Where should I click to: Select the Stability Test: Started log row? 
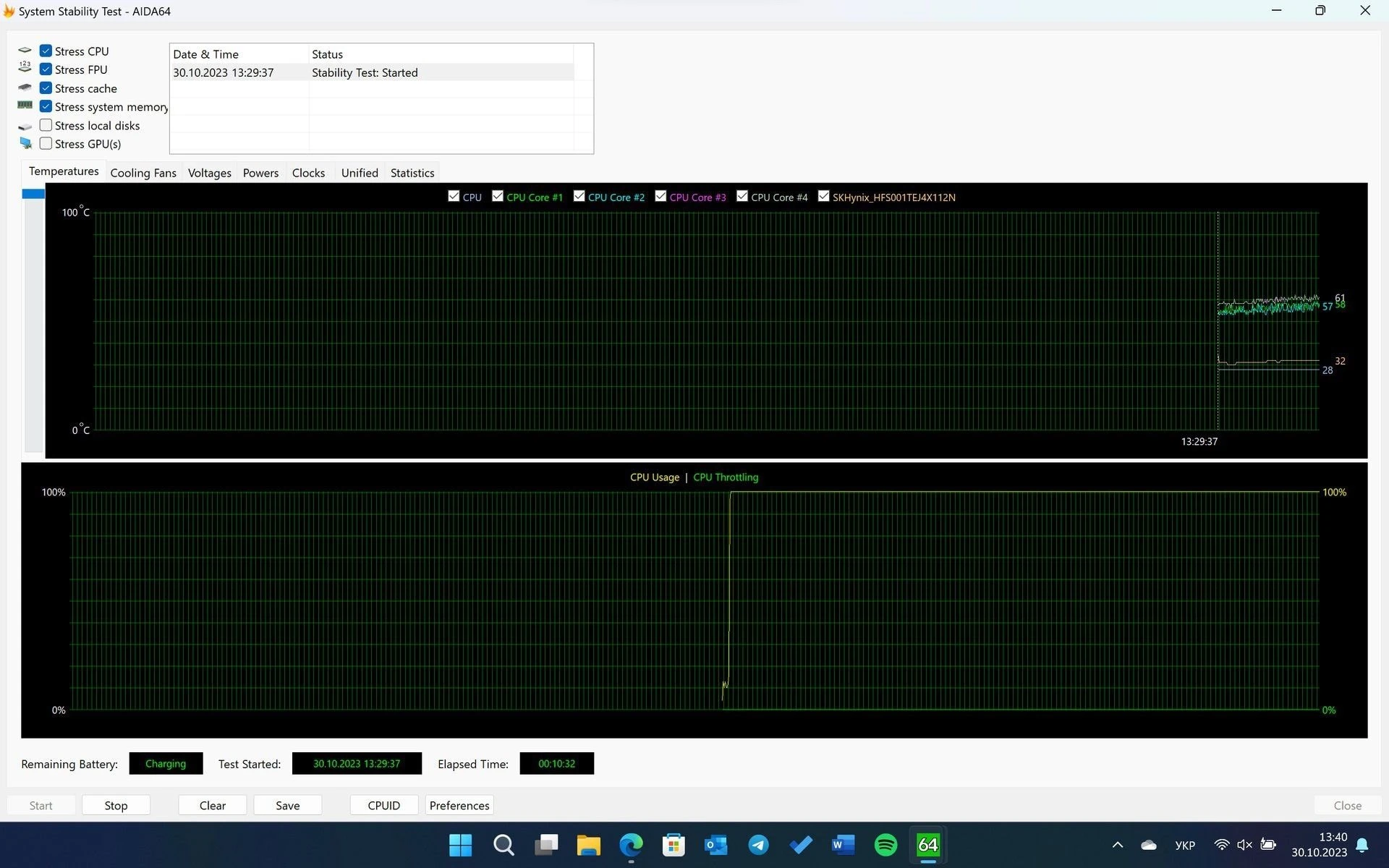pos(372,72)
